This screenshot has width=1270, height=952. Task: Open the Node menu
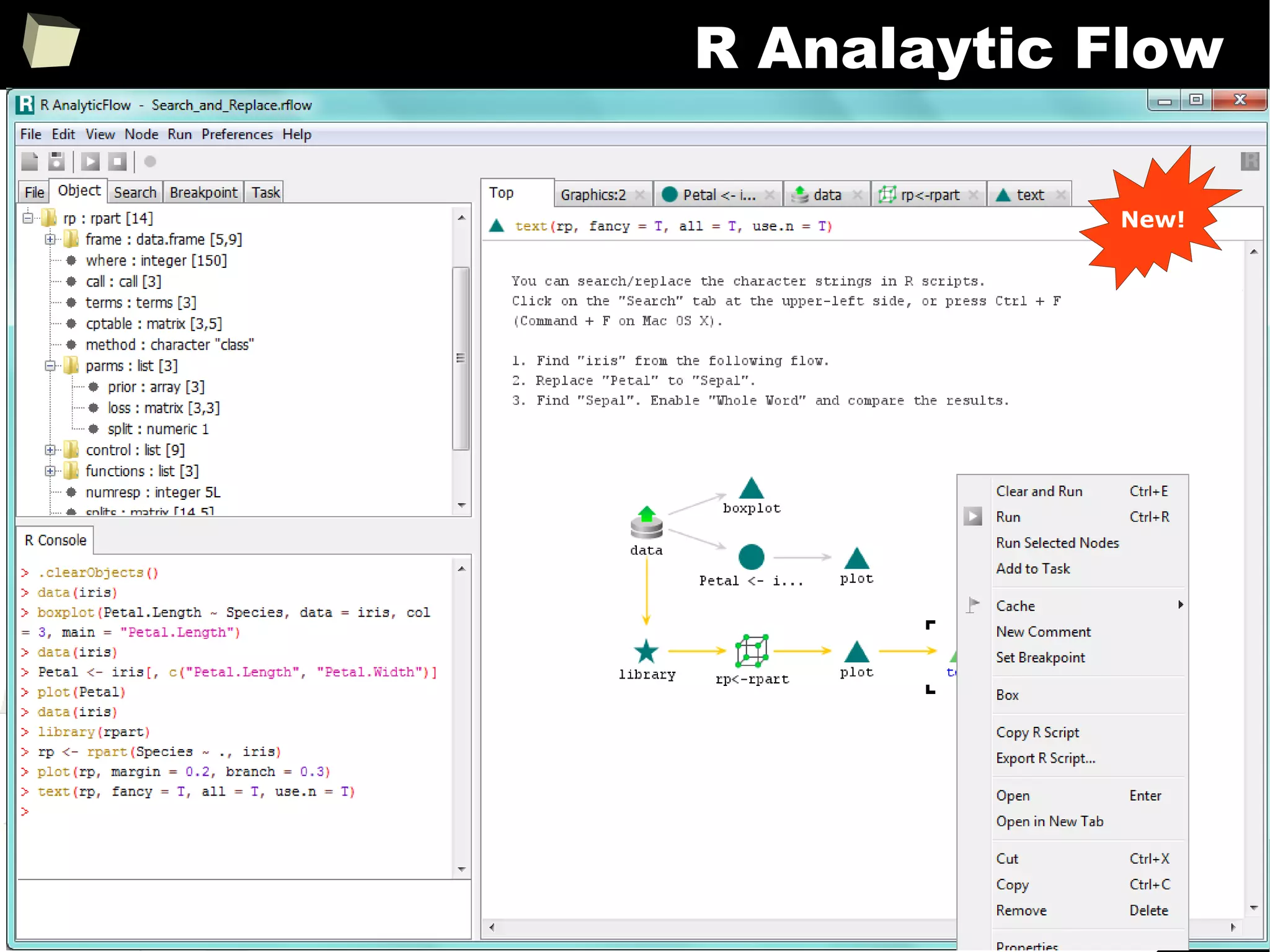click(x=141, y=135)
